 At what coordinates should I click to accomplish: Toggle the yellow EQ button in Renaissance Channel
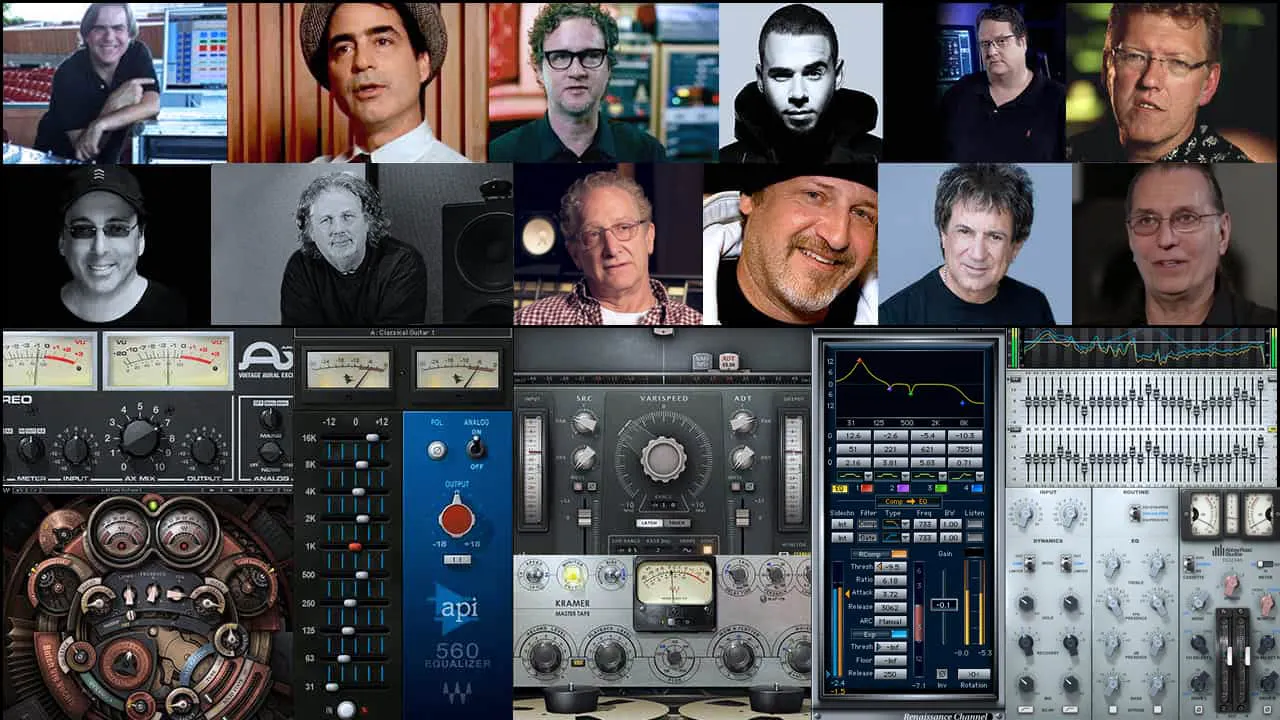(x=839, y=487)
